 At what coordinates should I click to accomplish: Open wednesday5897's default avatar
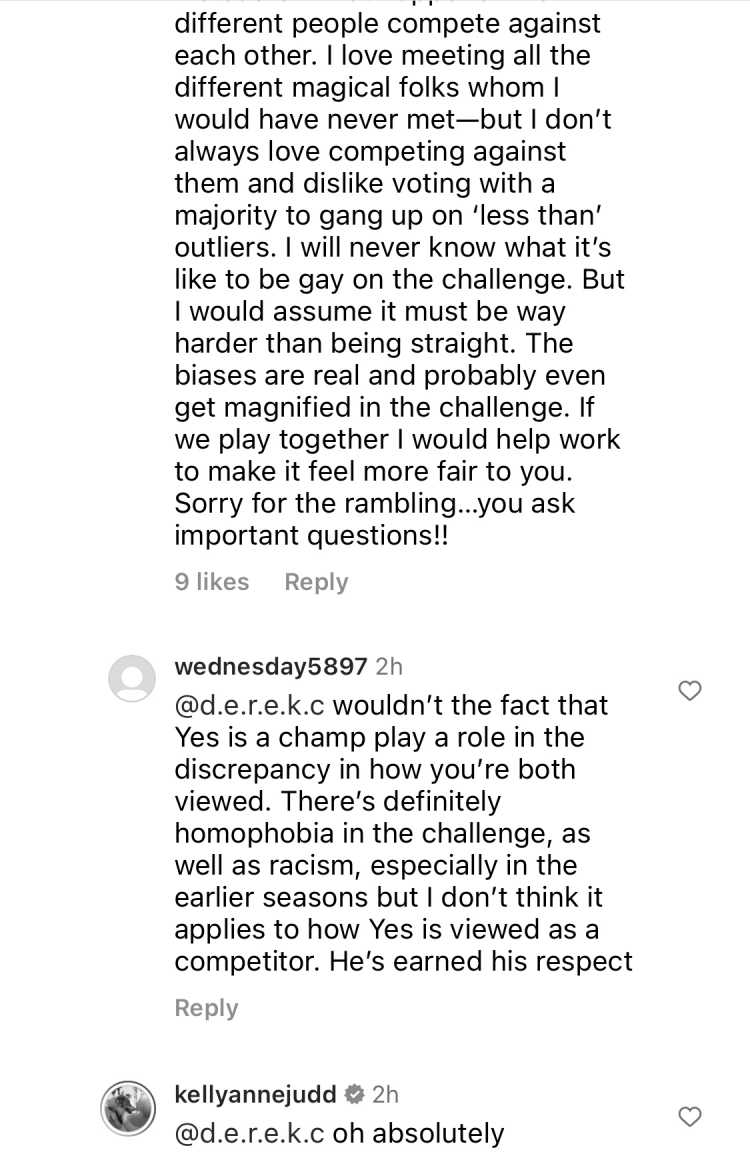132,678
